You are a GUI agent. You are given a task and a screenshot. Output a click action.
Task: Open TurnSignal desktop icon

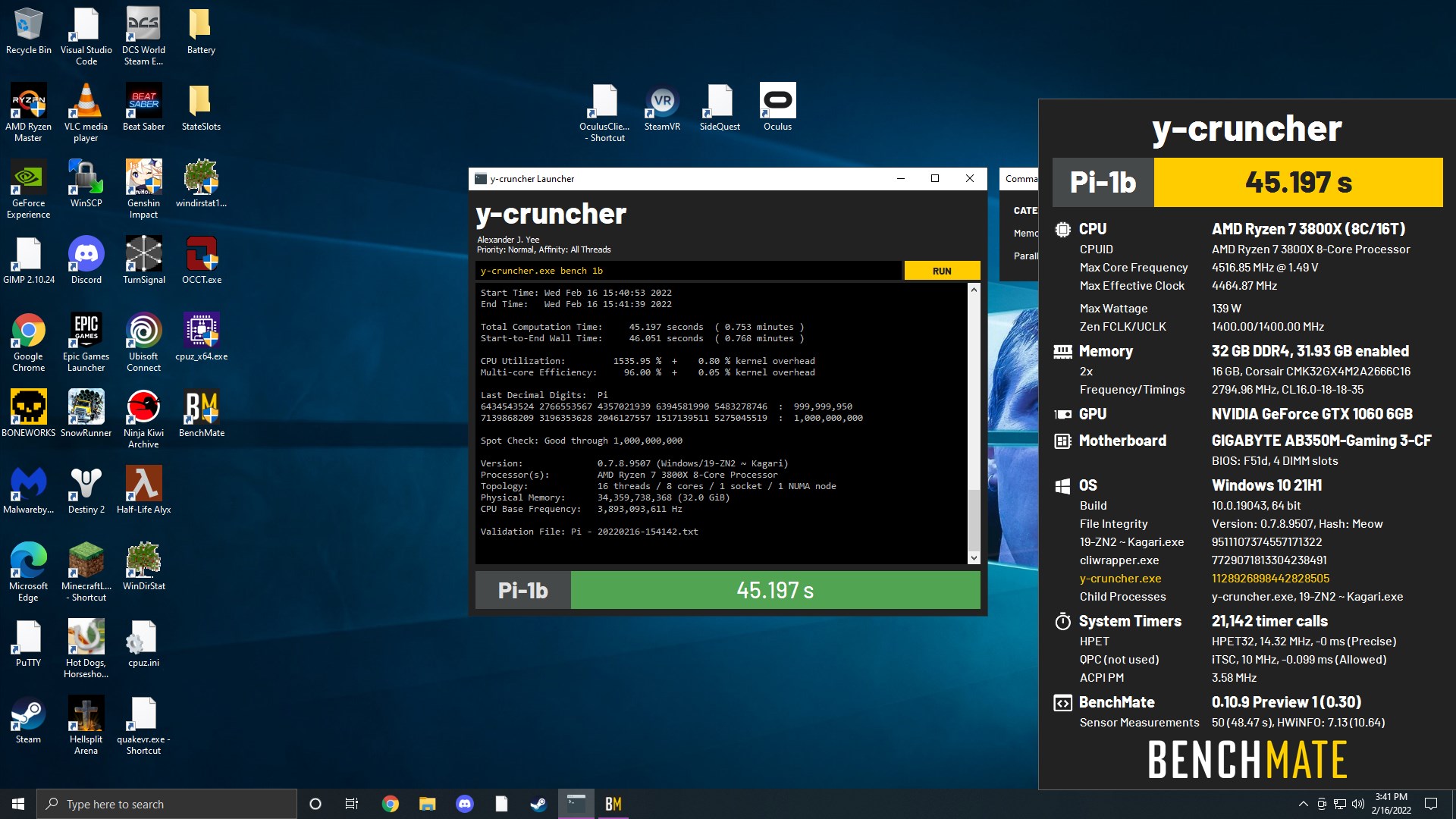[143, 261]
